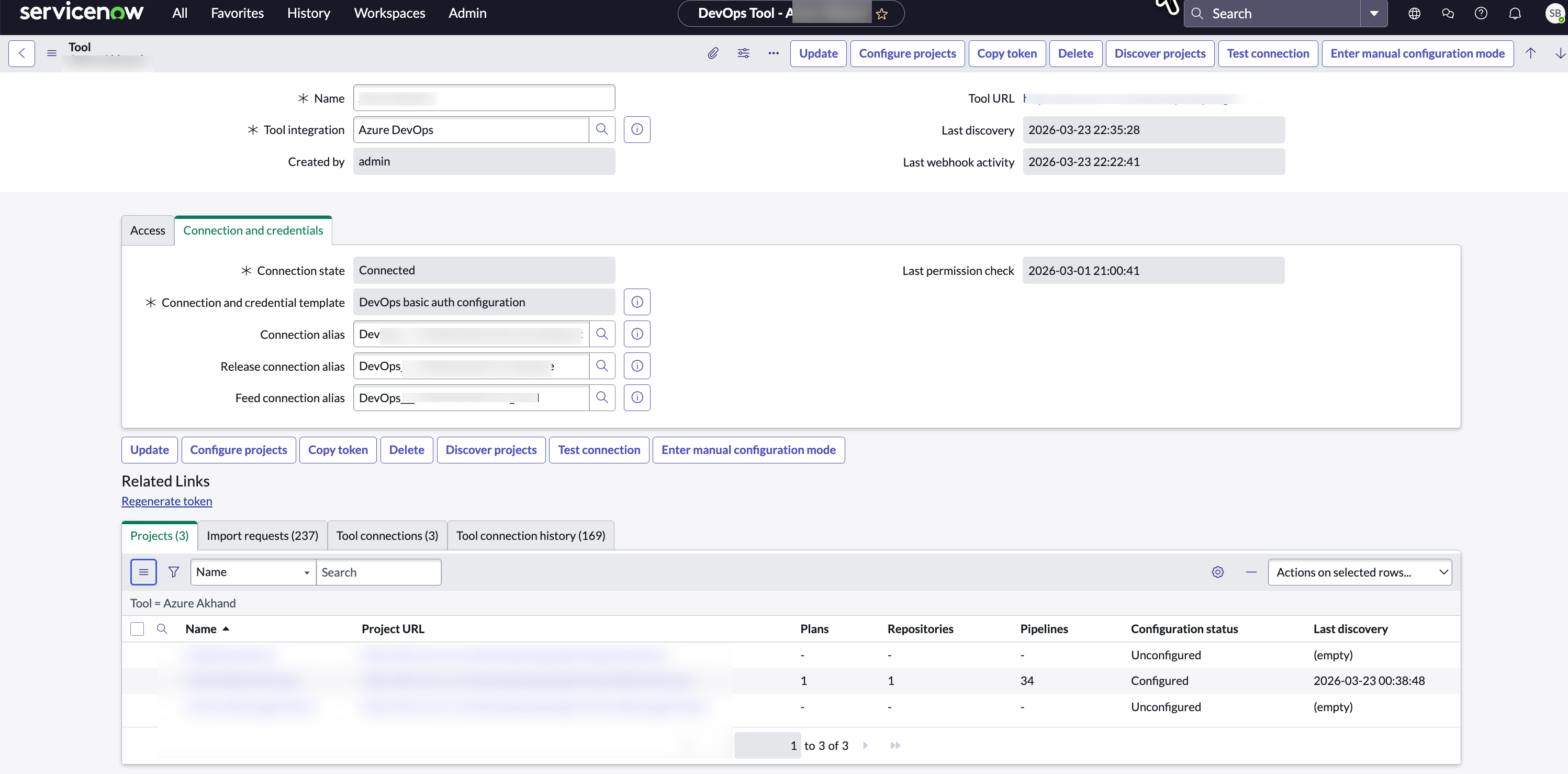Click Update in the header bar
The height and width of the screenshot is (774, 1568).
[x=818, y=53]
